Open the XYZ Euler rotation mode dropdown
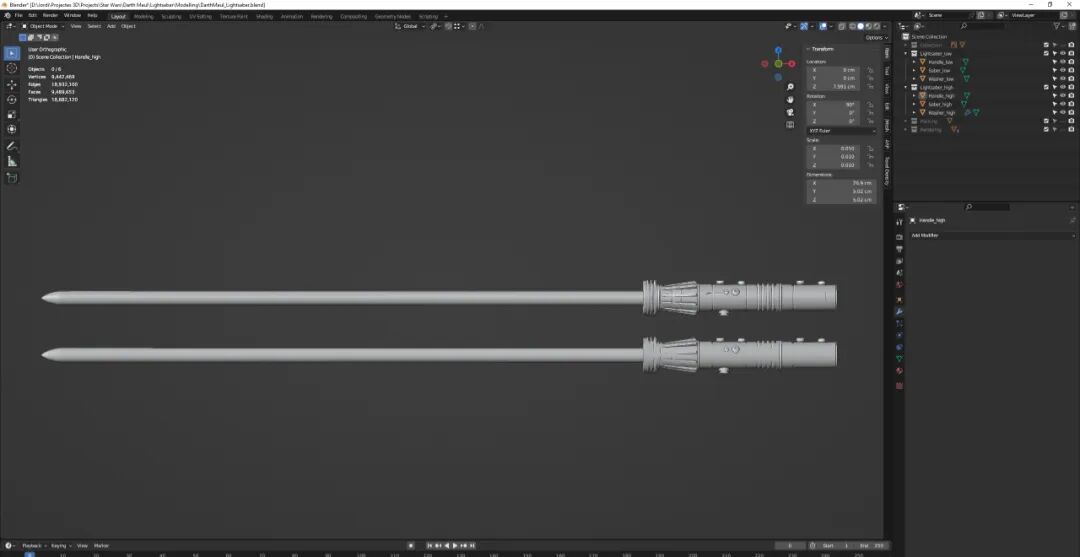The height and width of the screenshot is (557, 1080). pos(842,130)
